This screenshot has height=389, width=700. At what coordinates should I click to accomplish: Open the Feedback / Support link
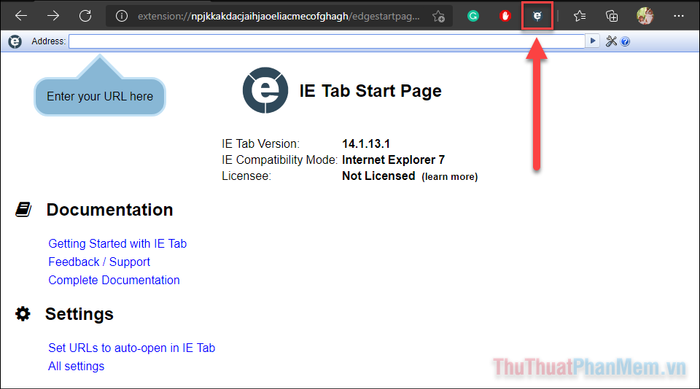tap(99, 262)
